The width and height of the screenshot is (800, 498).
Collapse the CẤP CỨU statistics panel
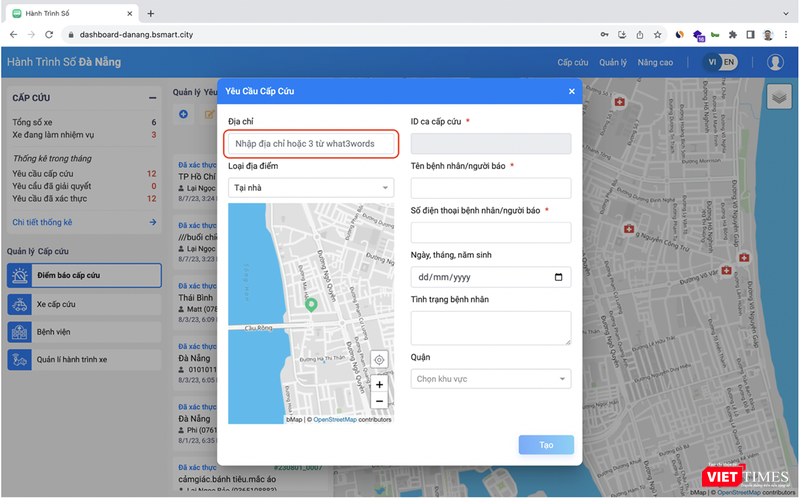[x=152, y=98]
